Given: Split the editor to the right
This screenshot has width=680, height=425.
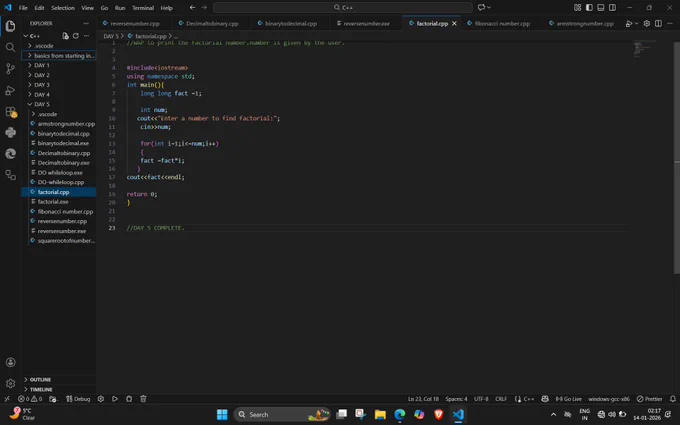Looking at the screenshot, I should [658, 23].
